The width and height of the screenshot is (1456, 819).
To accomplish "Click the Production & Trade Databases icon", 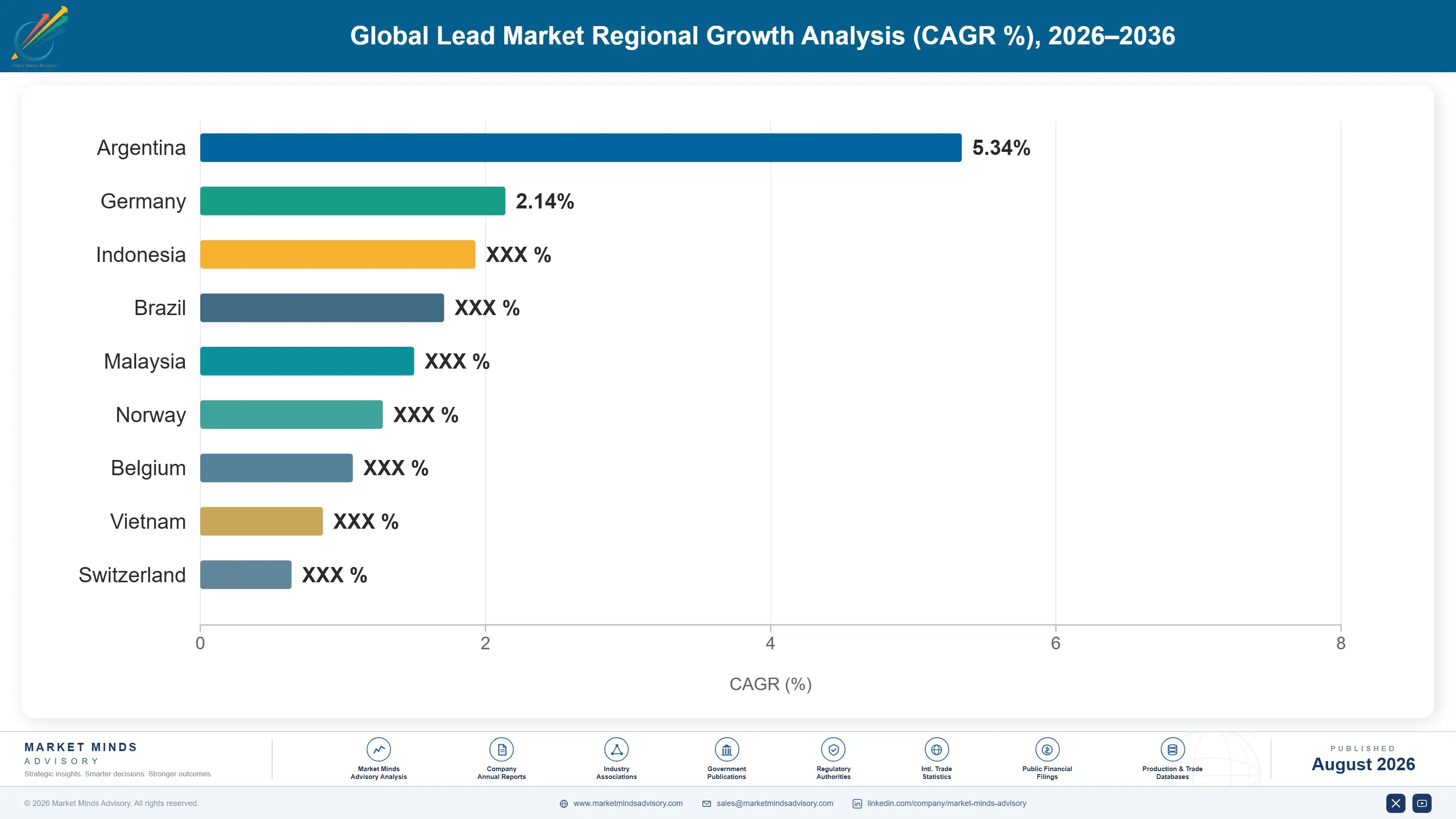I will 1172,749.
